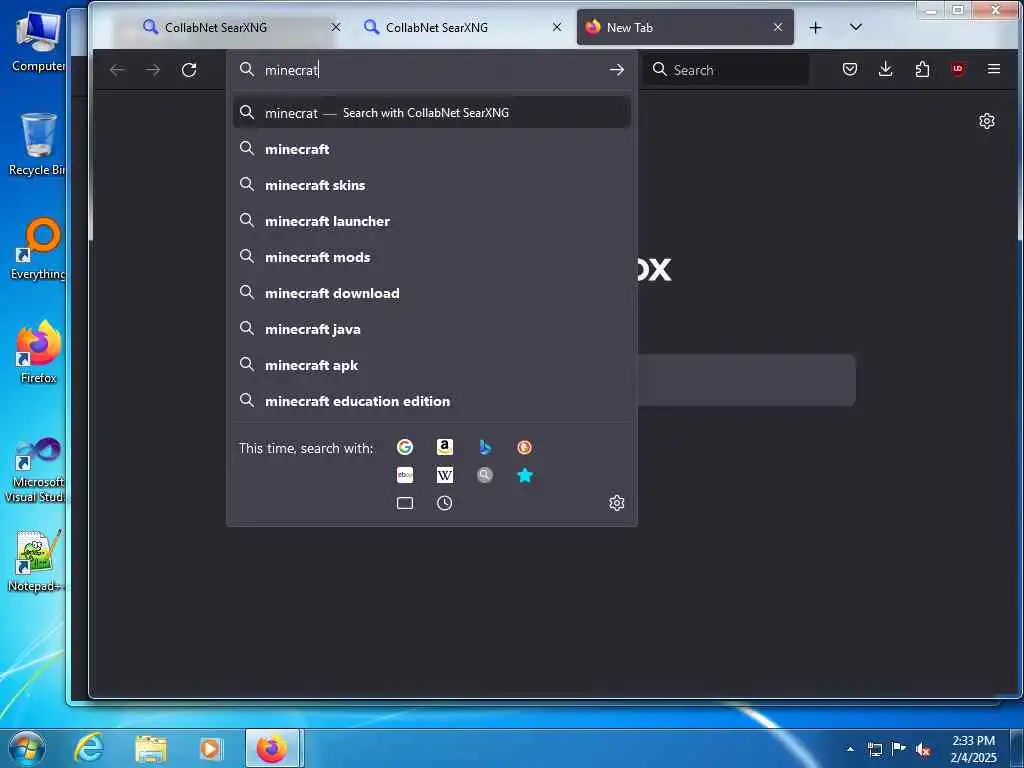Select the 'minecraft java' suggestion

[x=432, y=328]
